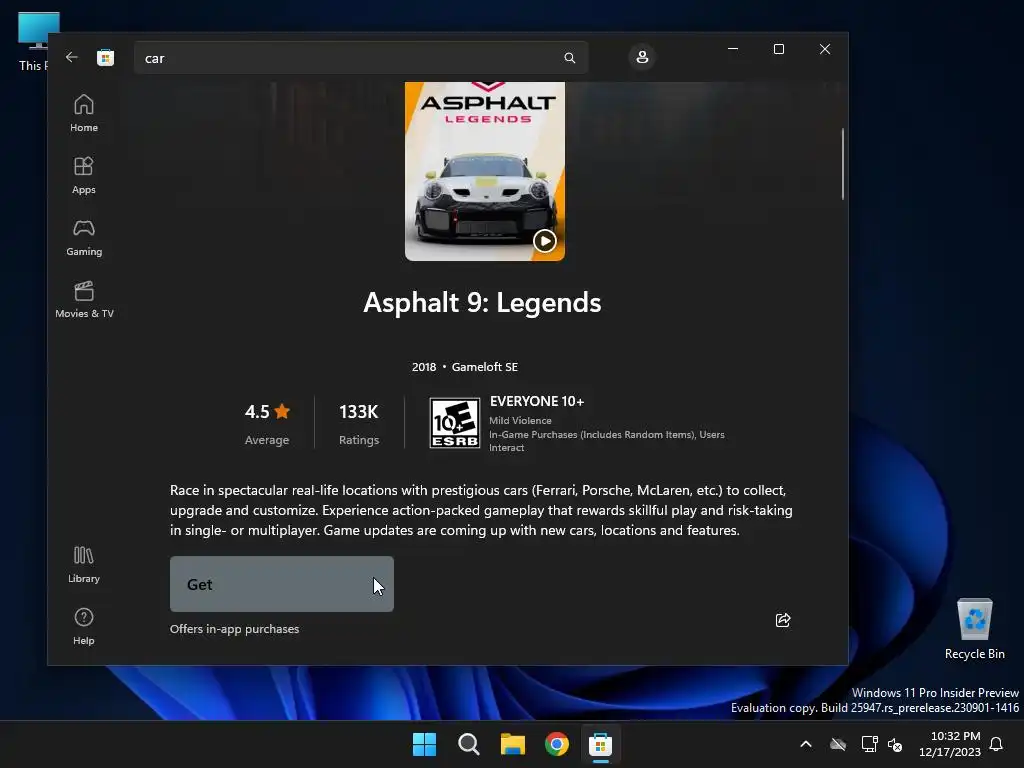Open Apps section in sidebar
This screenshot has height=768, width=1024.
pos(84,175)
